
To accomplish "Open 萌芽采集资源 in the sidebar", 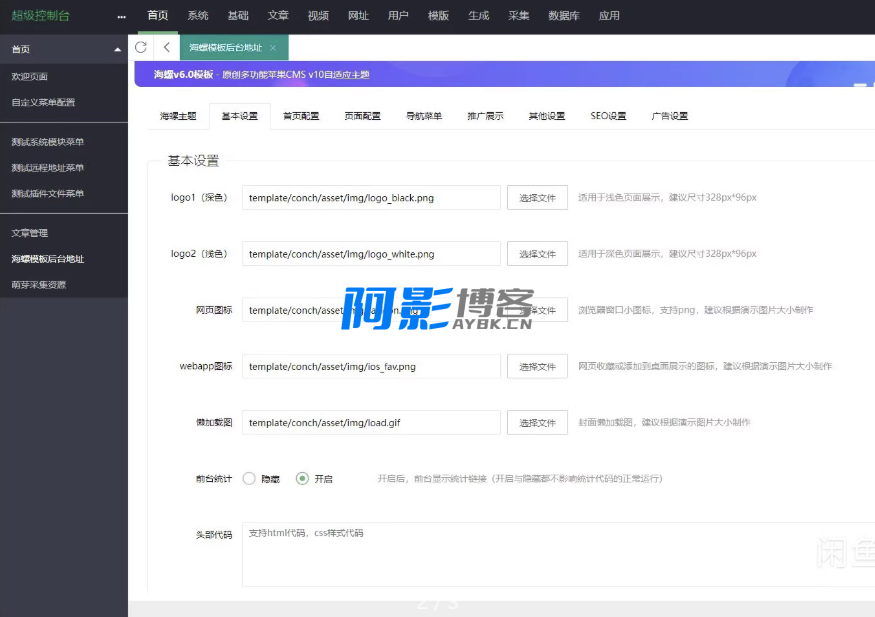I will pos(40,285).
